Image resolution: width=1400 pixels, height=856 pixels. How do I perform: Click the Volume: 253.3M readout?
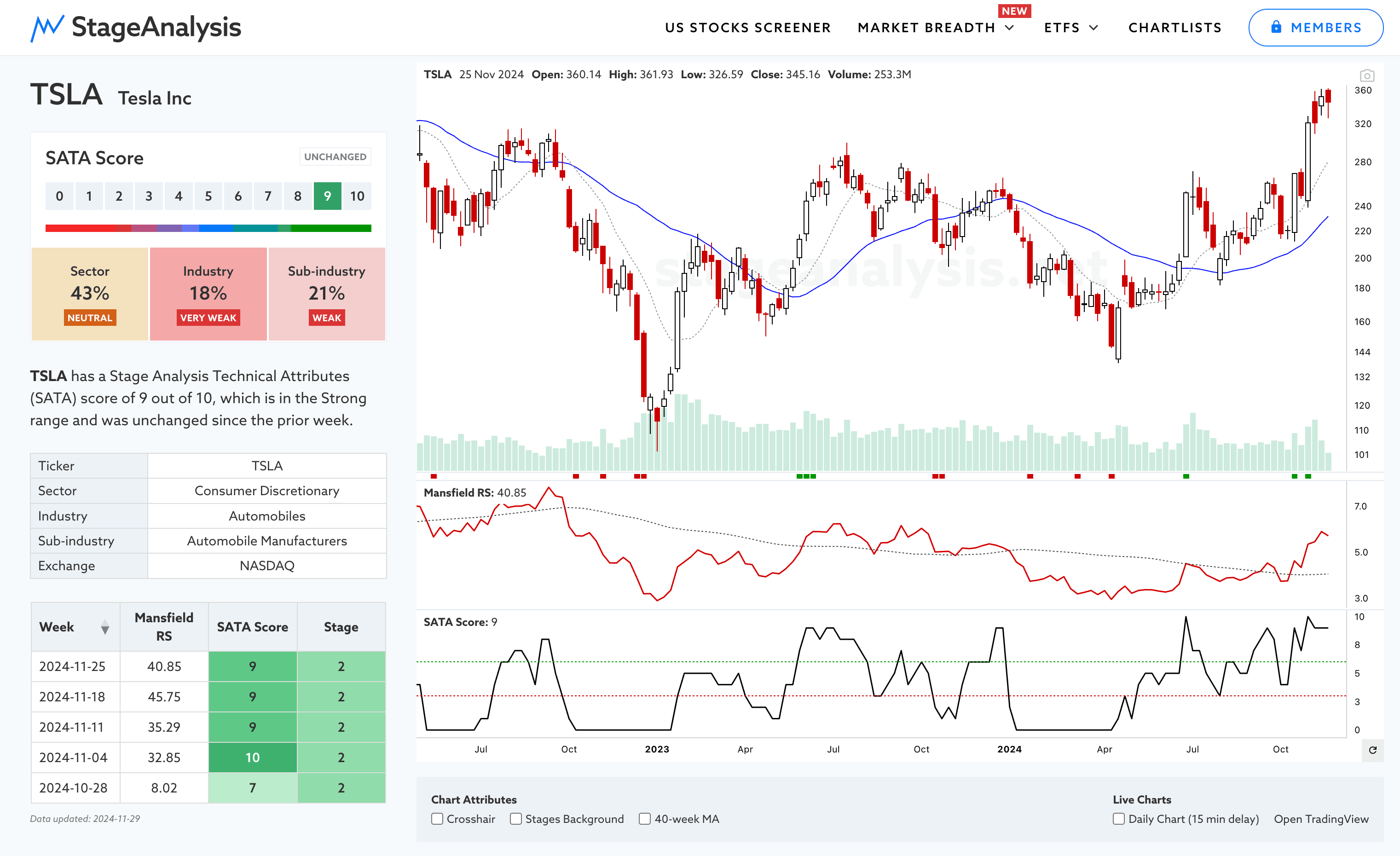(869, 75)
